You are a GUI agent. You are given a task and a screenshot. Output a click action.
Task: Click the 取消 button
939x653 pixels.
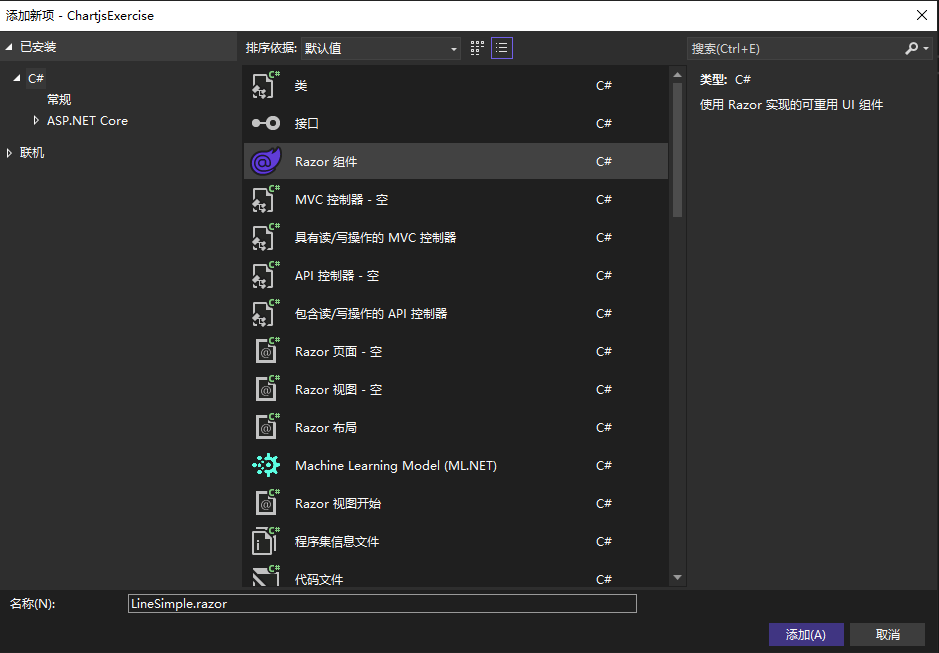pyautogui.click(x=887, y=634)
